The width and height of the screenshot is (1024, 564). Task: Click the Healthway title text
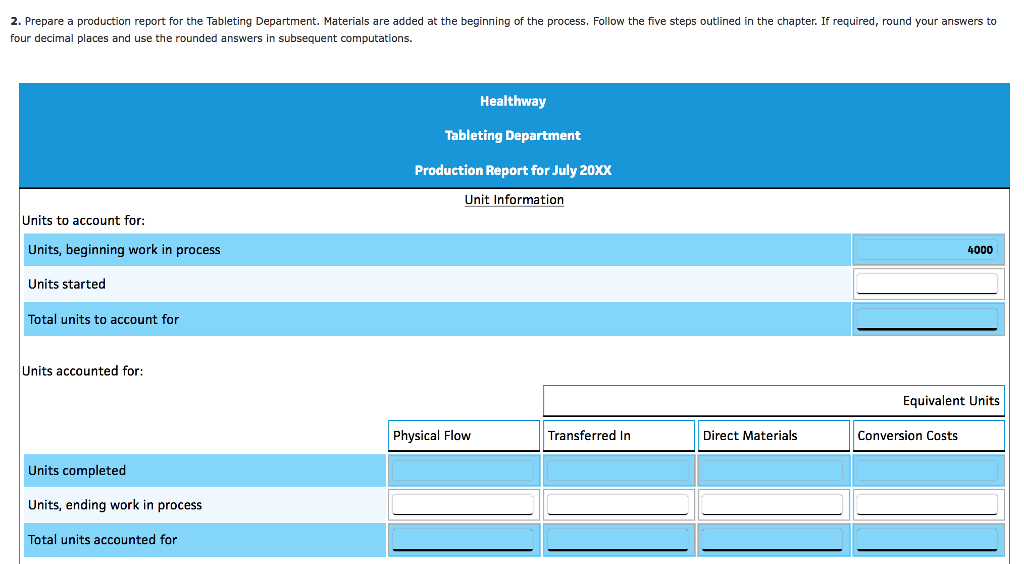coord(513,101)
